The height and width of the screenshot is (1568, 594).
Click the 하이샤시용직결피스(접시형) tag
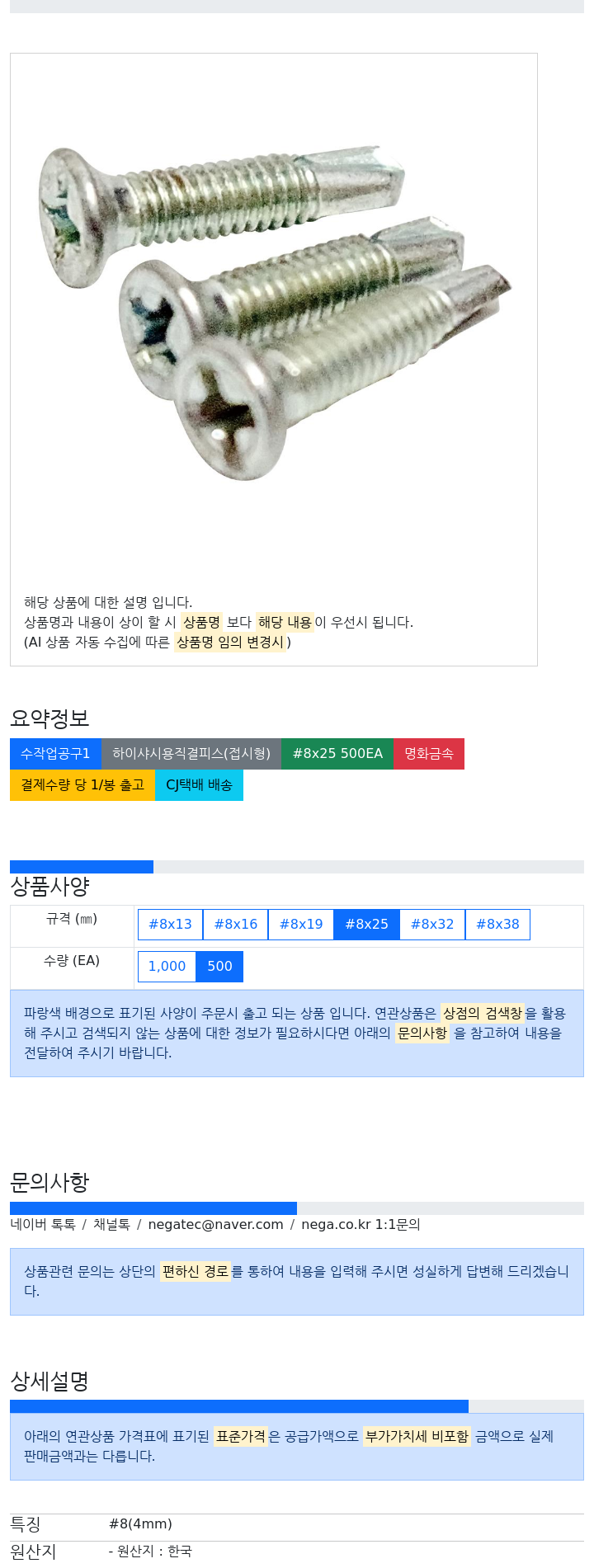point(191,754)
